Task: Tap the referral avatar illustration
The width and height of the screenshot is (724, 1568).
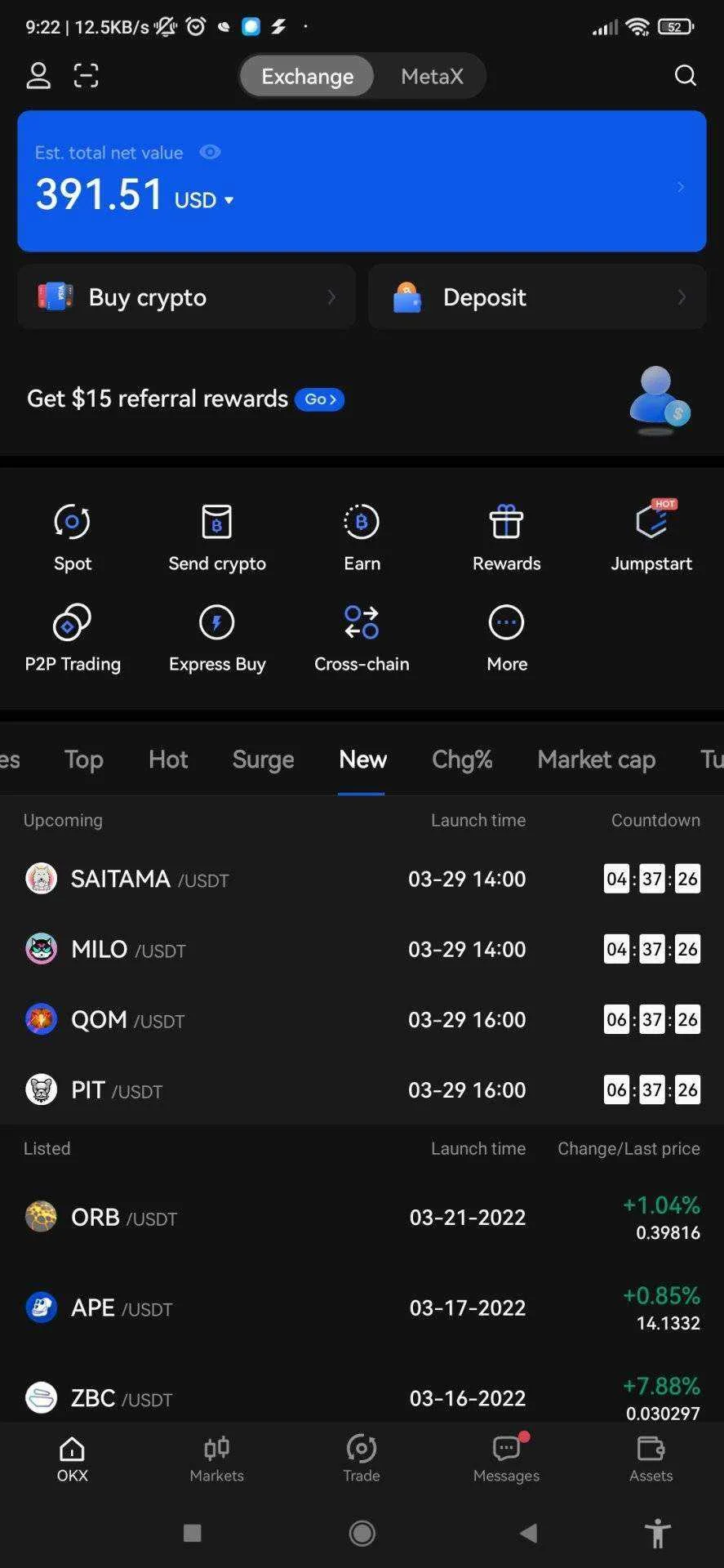Action: [x=660, y=400]
